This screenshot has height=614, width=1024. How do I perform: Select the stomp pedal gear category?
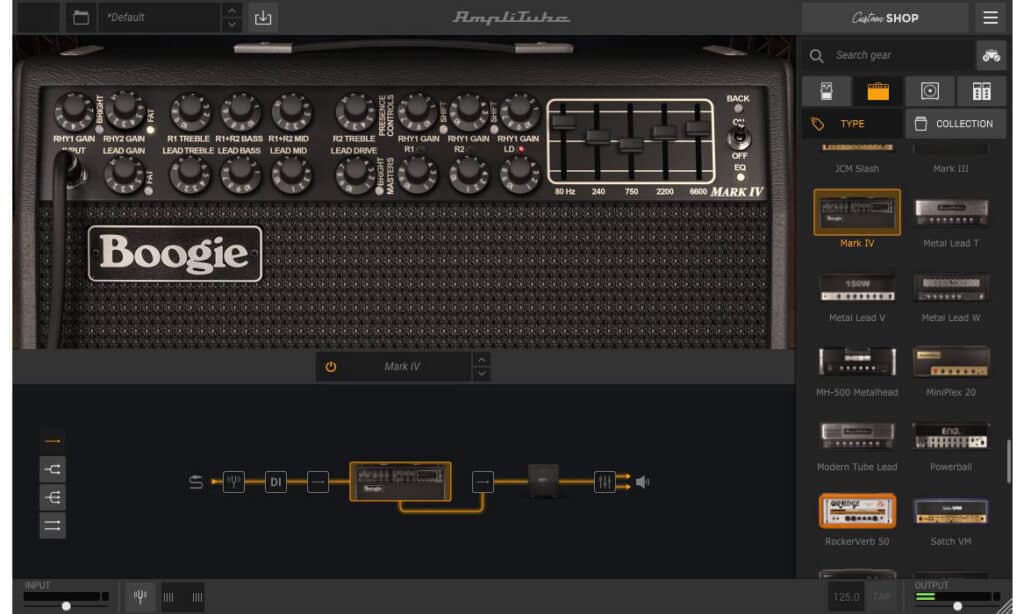coord(826,91)
